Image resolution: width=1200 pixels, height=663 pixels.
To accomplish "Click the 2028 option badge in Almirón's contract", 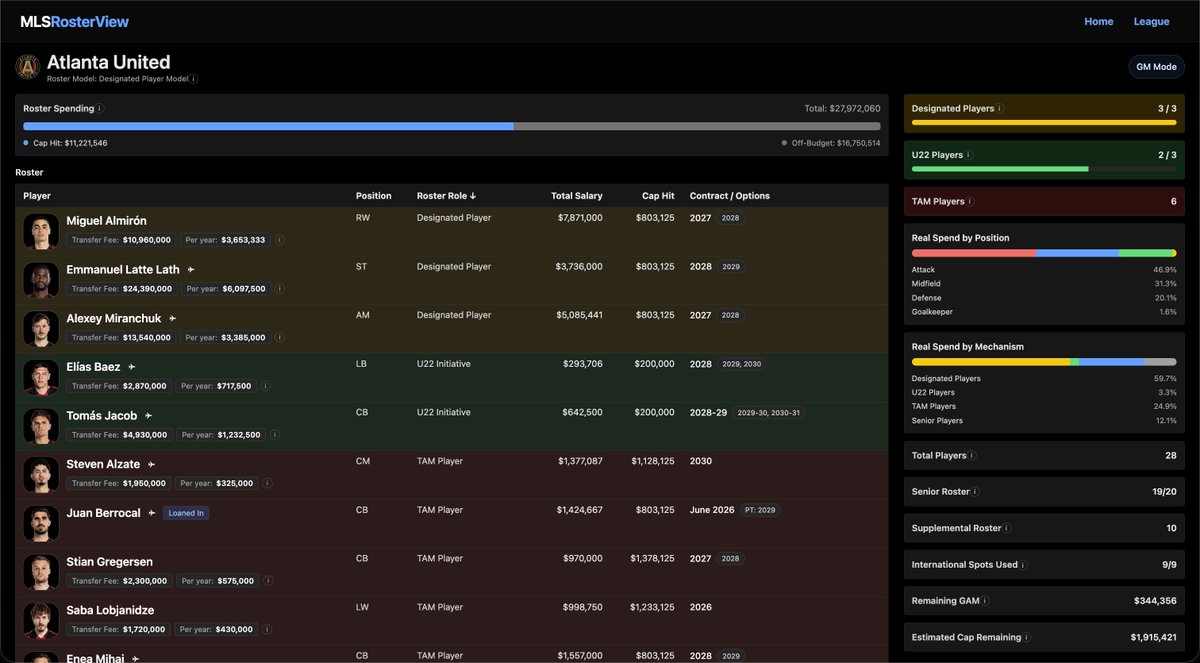I will tap(731, 217).
